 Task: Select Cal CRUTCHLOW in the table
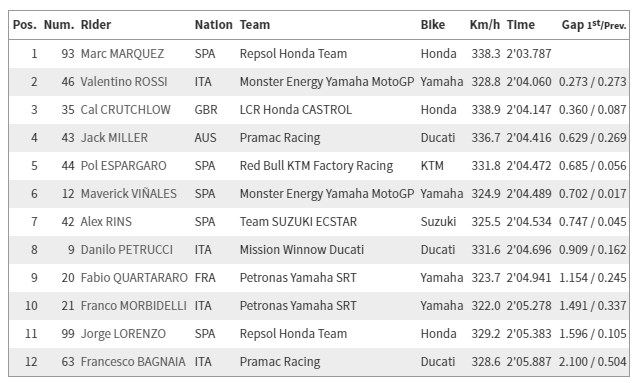pos(125,110)
